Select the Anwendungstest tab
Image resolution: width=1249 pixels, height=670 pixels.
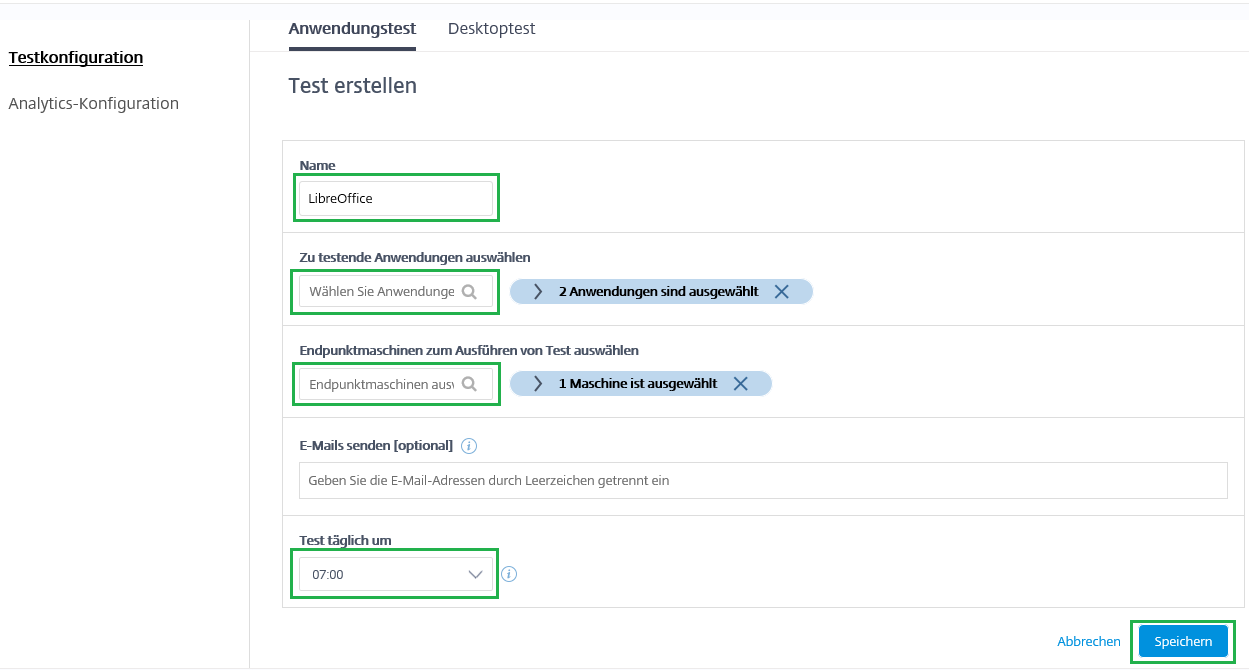pos(352,28)
